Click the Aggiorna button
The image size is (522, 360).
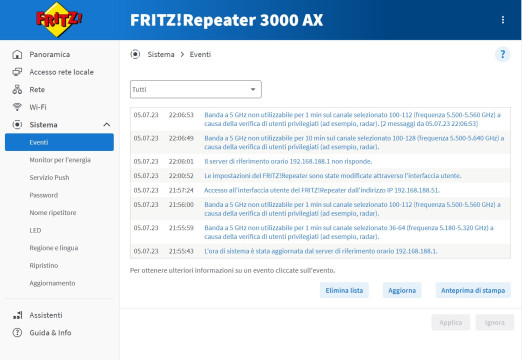click(x=402, y=290)
